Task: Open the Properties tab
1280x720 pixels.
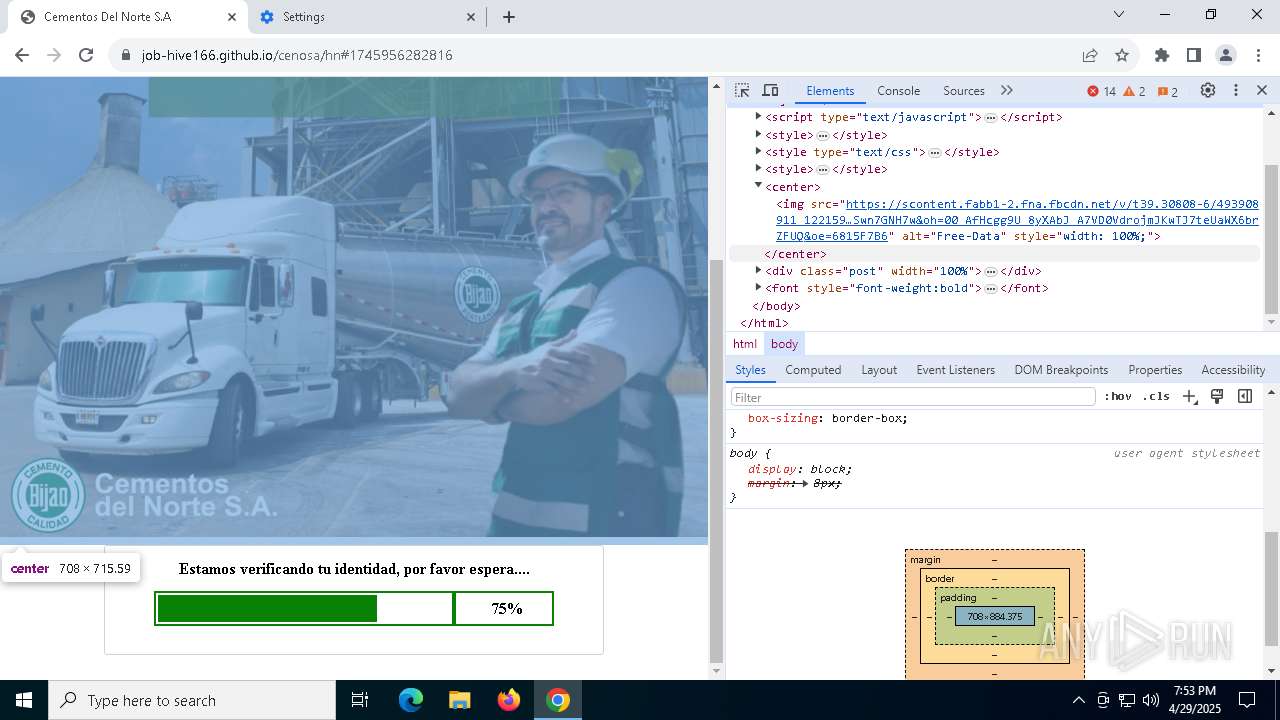Action: tap(1155, 369)
